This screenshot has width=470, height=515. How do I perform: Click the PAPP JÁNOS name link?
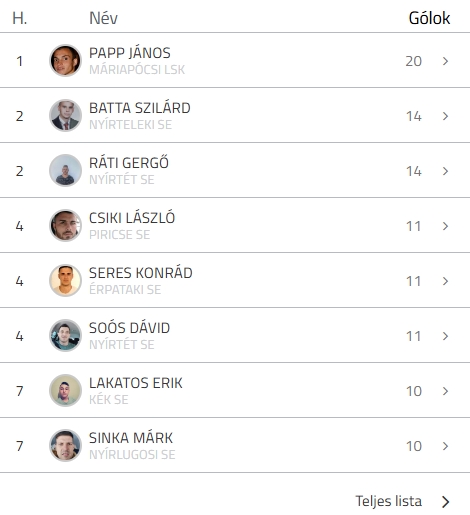[130, 53]
